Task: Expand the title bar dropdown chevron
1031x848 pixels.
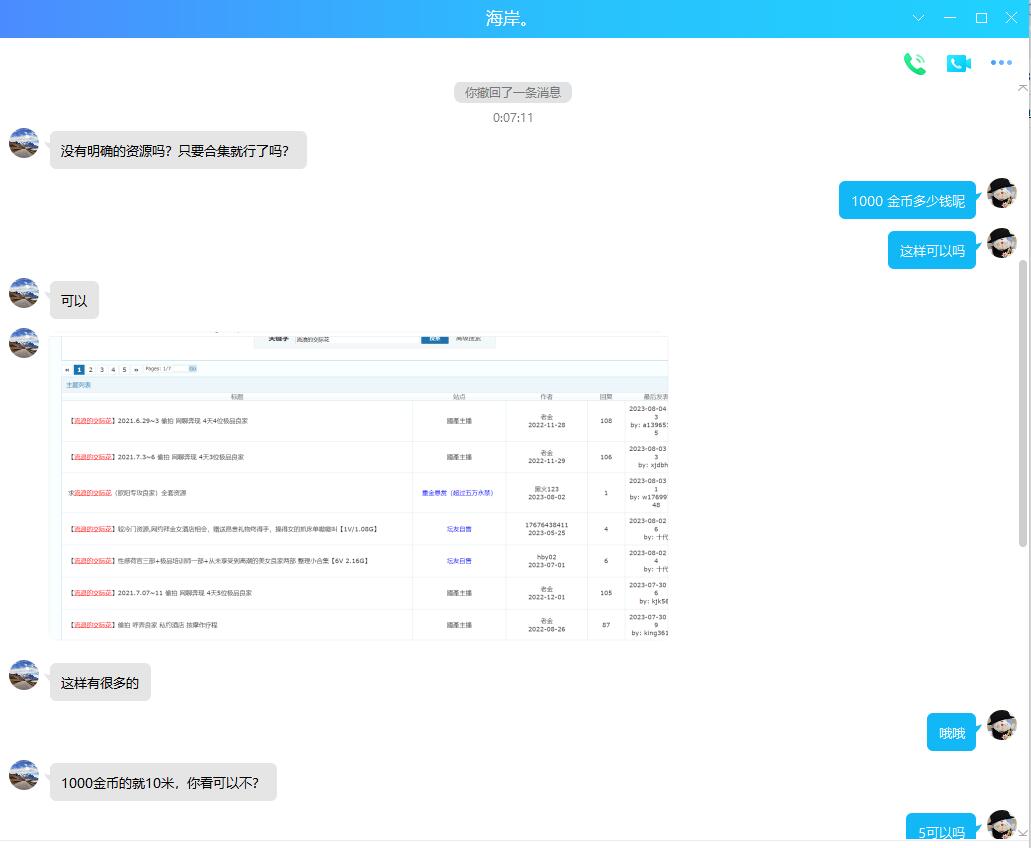Action: click(919, 18)
